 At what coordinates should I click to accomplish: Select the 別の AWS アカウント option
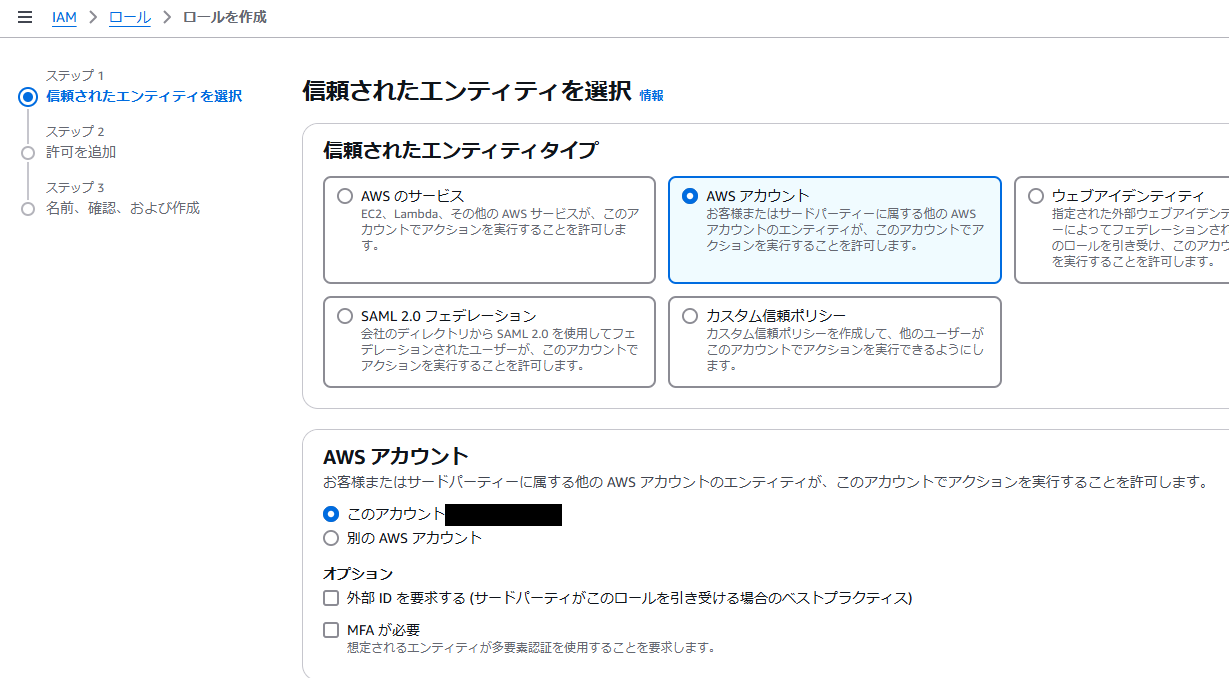(331, 537)
